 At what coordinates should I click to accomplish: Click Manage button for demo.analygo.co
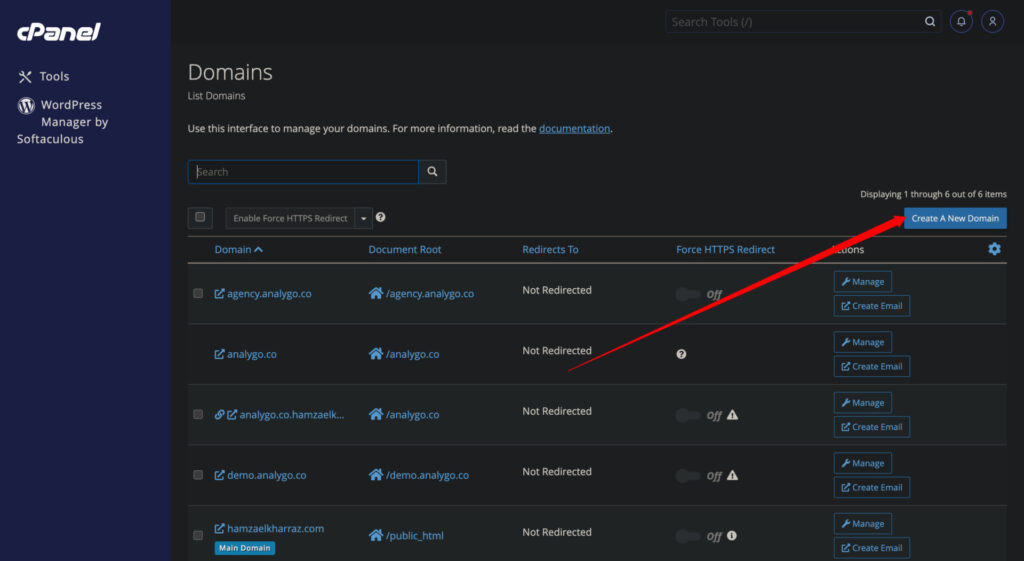coord(862,464)
